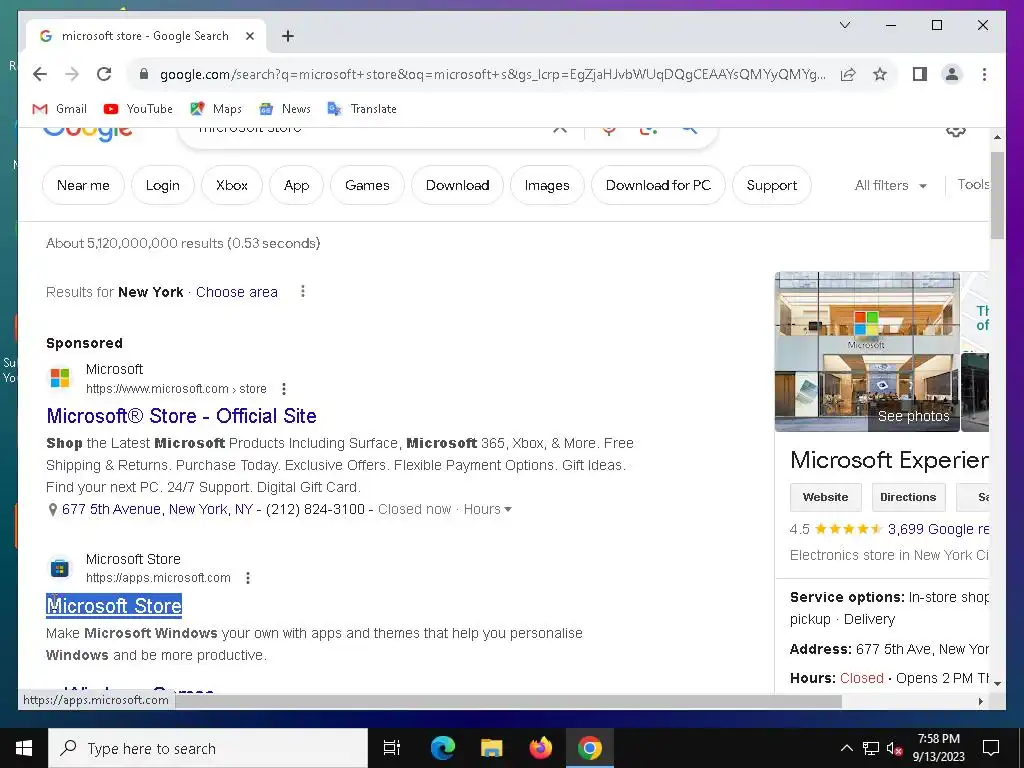Open the highlighted Microsoft Store result link

(x=114, y=605)
